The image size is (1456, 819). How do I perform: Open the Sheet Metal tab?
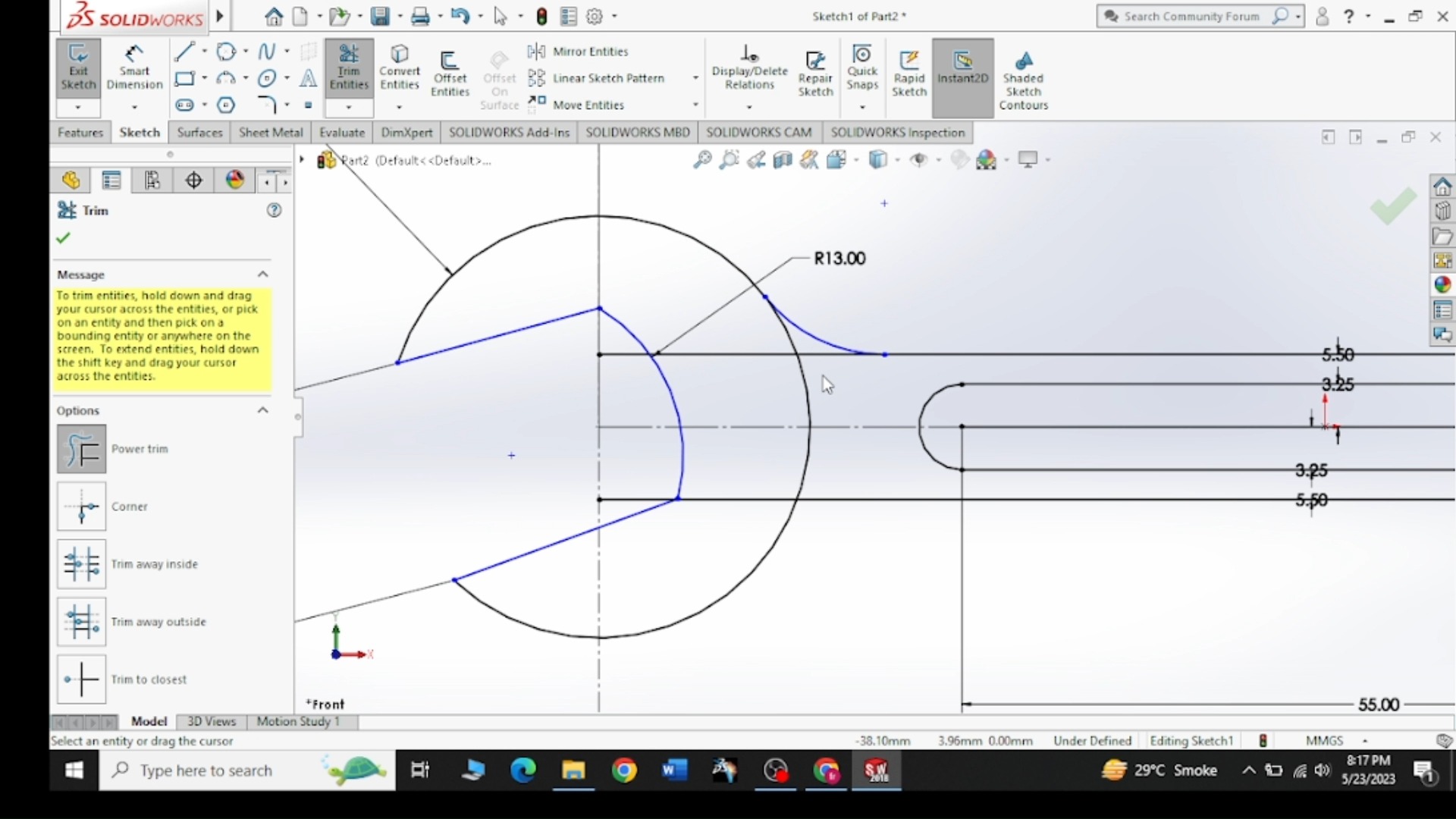tap(271, 133)
